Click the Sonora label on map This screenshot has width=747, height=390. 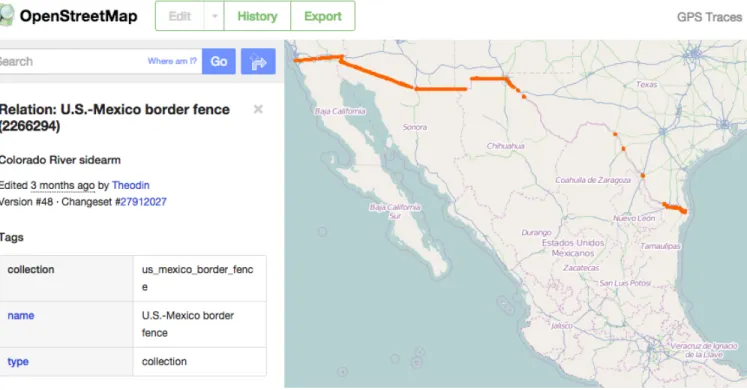(x=414, y=127)
